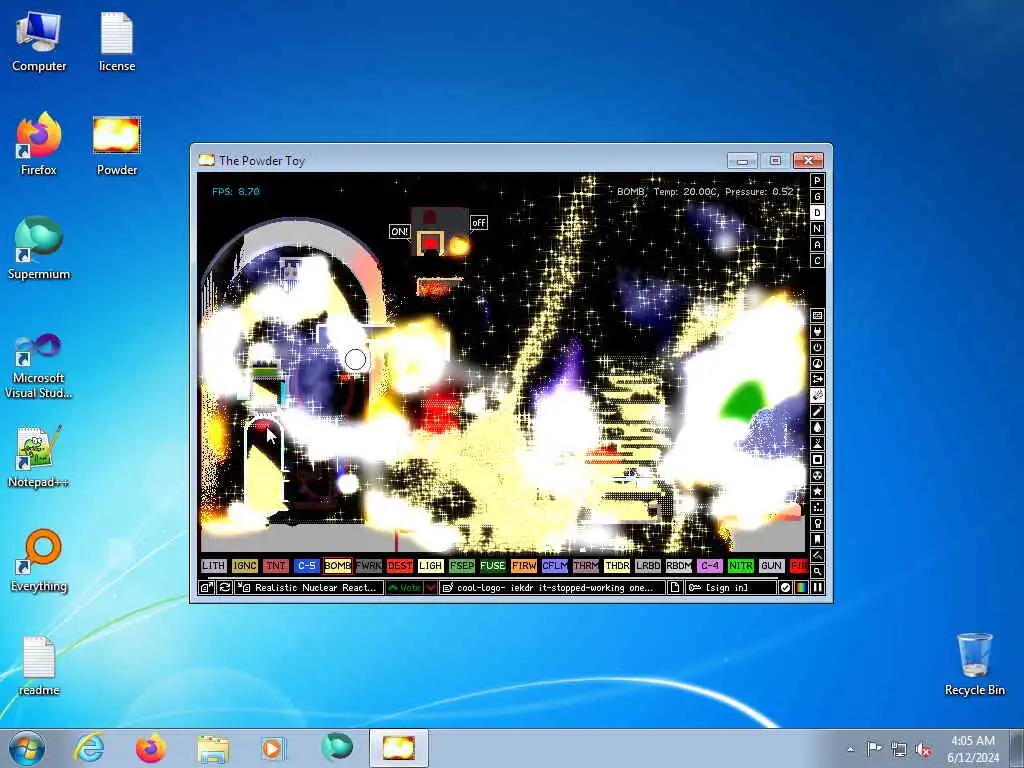Open the Sensors category in the side menu
Viewport: 1024px width, 768px height.
[x=817, y=364]
